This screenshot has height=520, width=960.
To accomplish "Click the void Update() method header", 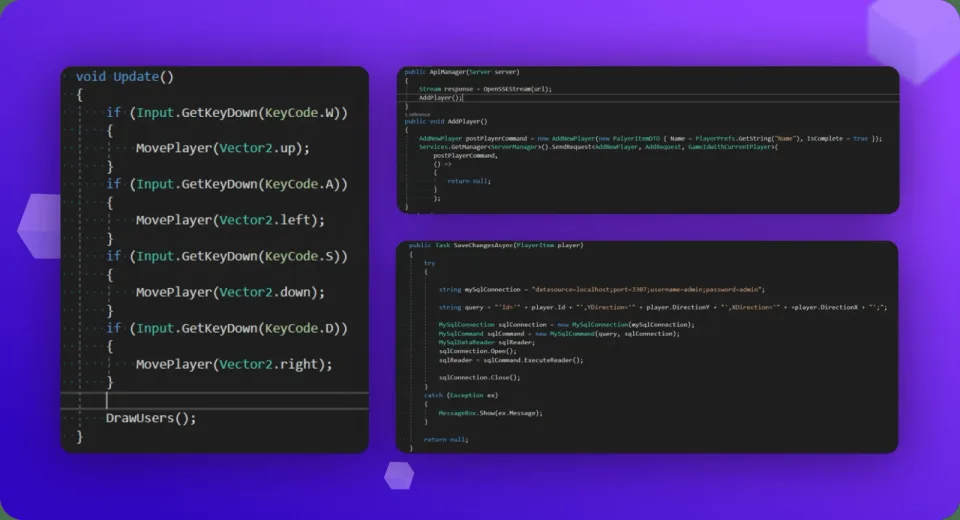I will pos(125,77).
